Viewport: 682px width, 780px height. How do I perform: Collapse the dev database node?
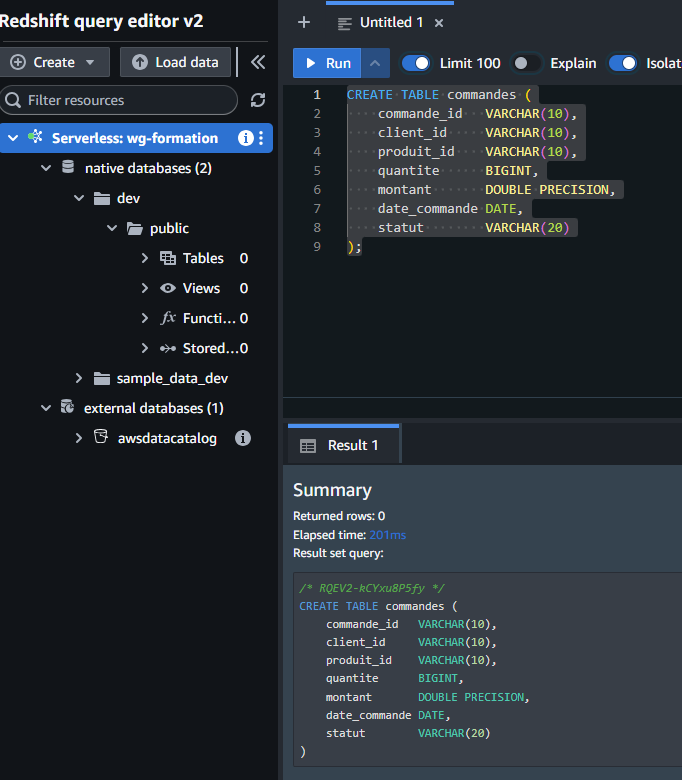(x=79, y=198)
